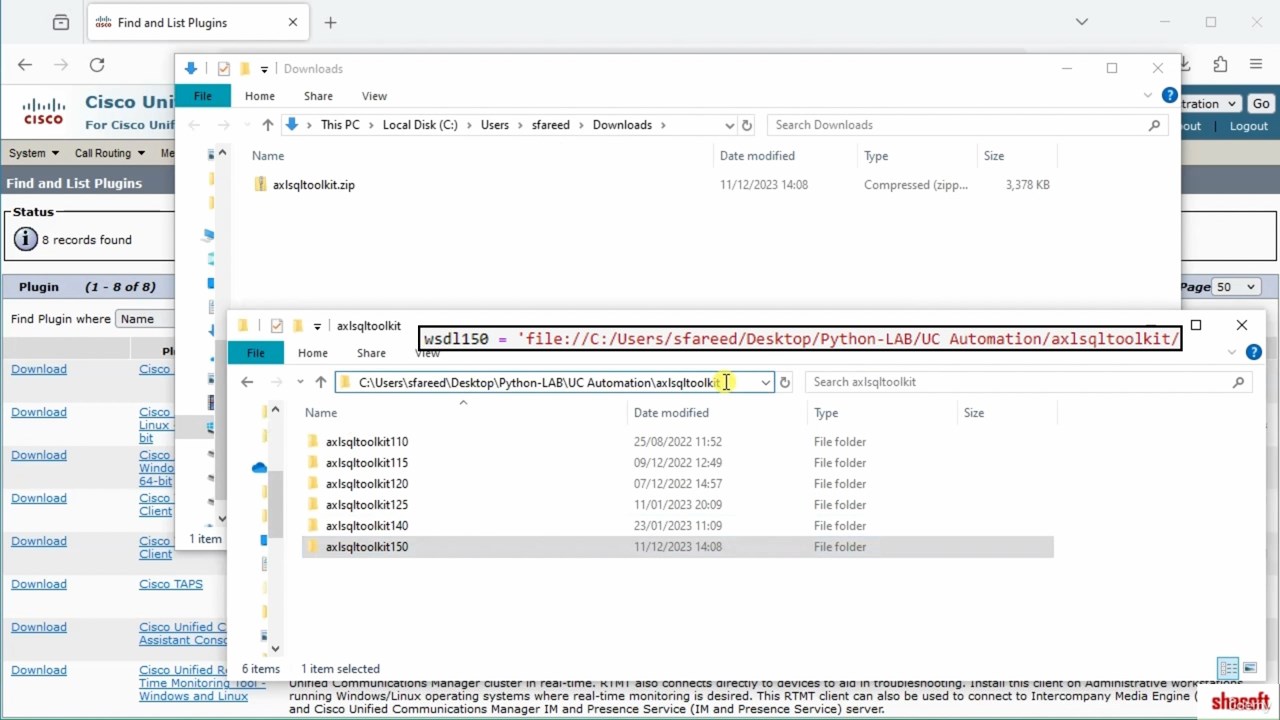
Task: Click the Go button in Cisco navigation
Action: coord(1261,104)
